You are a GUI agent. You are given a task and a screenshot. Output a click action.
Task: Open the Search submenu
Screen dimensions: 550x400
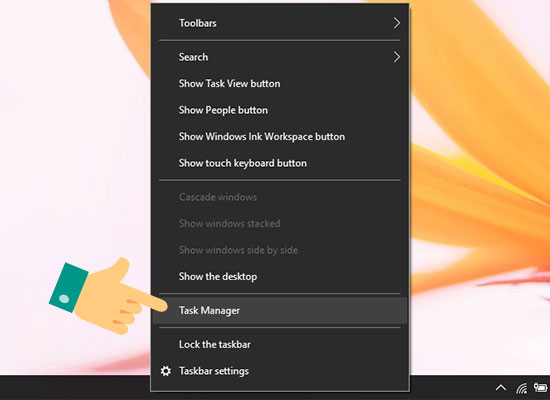coord(280,57)
